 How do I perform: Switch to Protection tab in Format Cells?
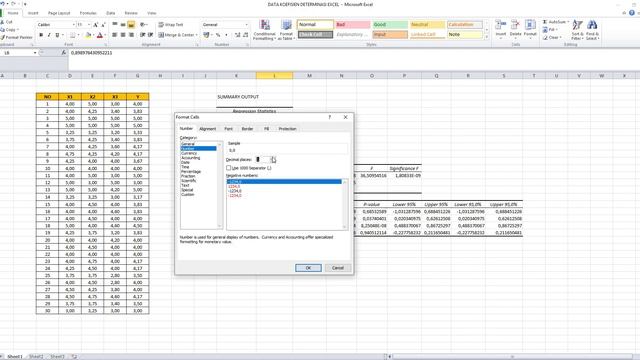point(287,129)
